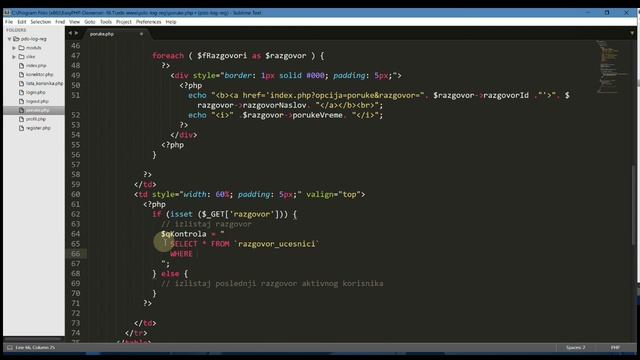Click highlighted line number 66
This screenshot has width=640, height=360.
(x=76, y=254)
